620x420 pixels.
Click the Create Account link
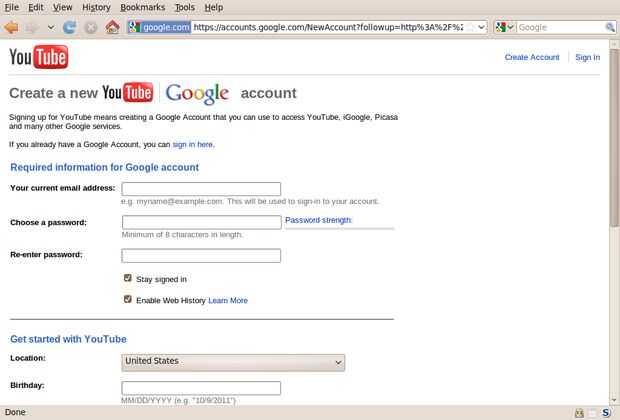(532, 57)
